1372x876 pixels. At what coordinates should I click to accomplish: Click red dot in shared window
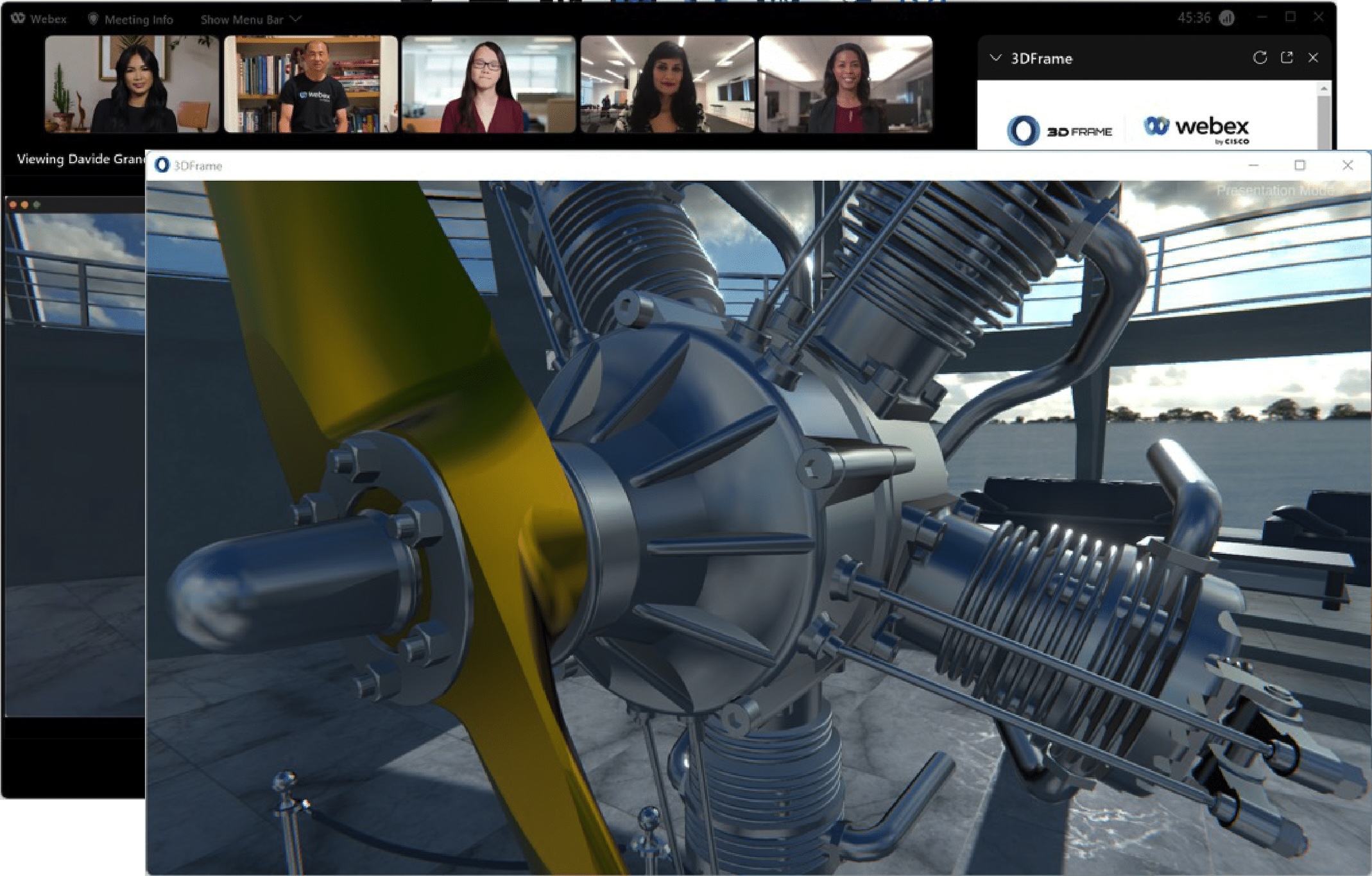[x=13, y=205]
